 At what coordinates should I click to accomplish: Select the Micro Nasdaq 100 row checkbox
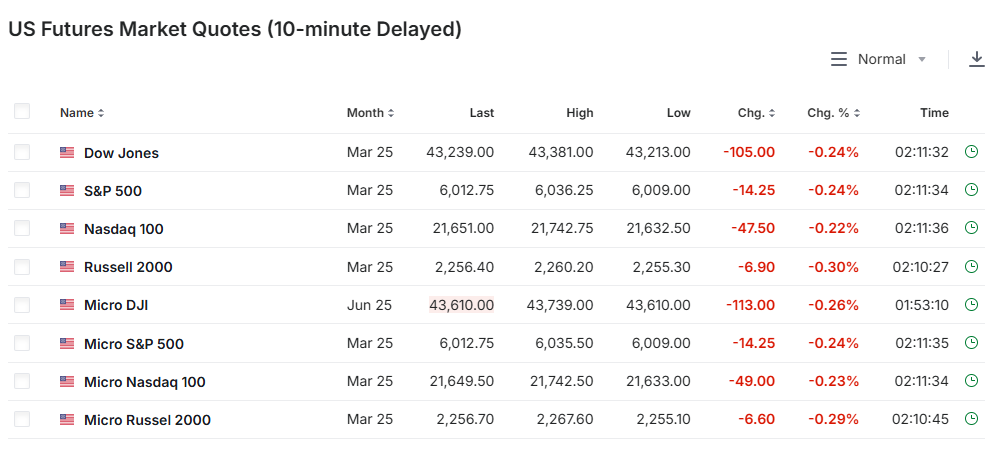[22, 381]
